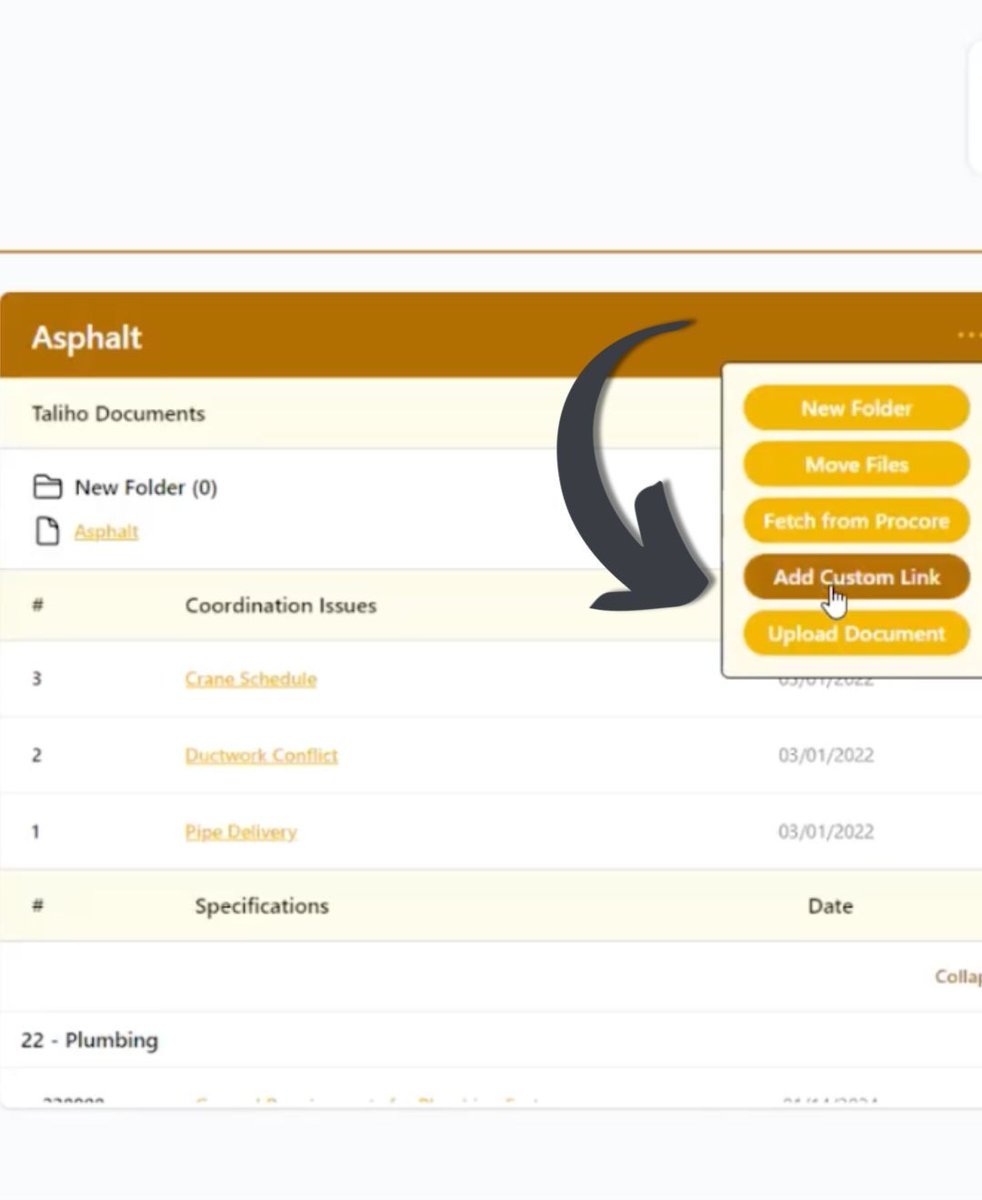Click the highlighted Add Custom Link option
982x1200 pixels.
coord(856,577)
